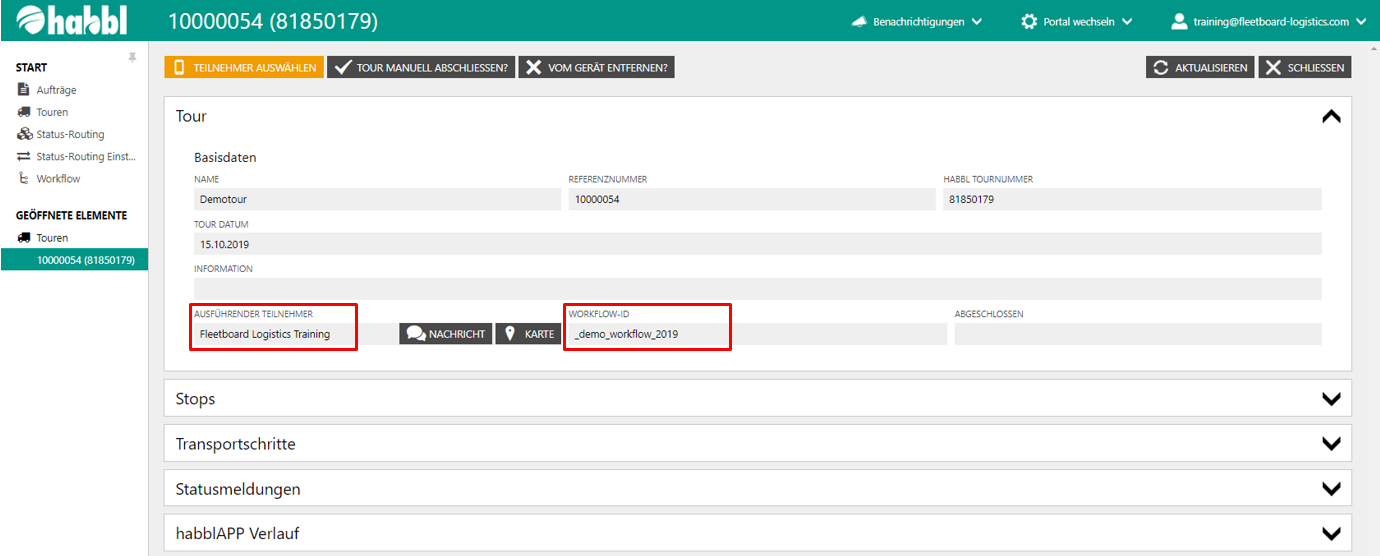Refresh with the Aktualisieren button
This screenshot has width=1380, height=556.
coord(1200,67)
